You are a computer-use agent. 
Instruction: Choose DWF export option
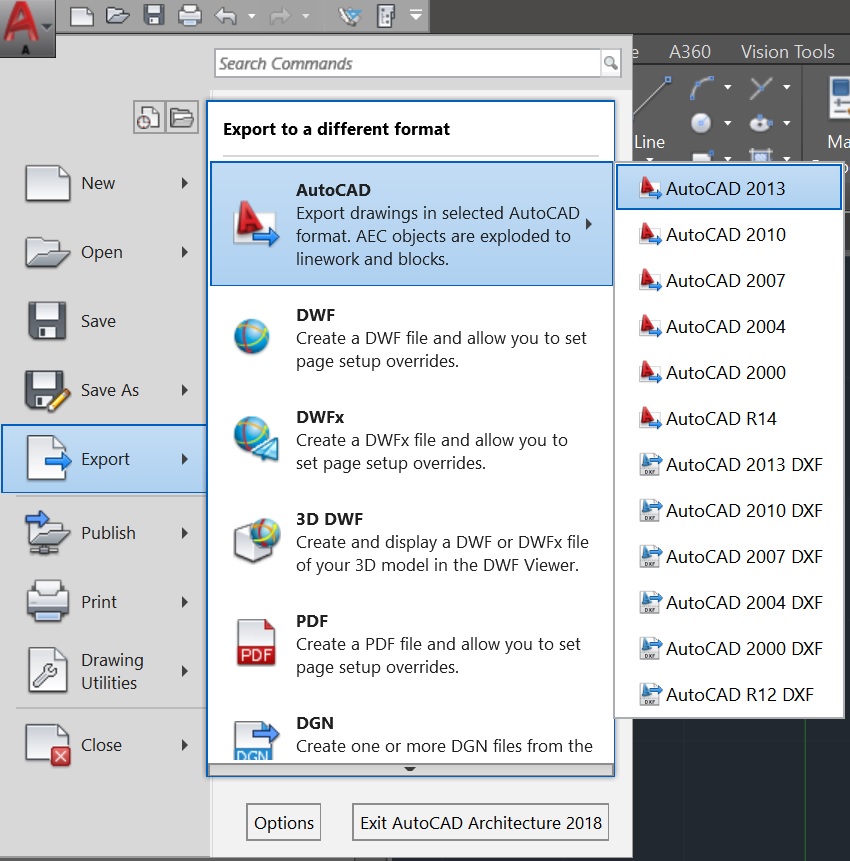coord(411,337)
